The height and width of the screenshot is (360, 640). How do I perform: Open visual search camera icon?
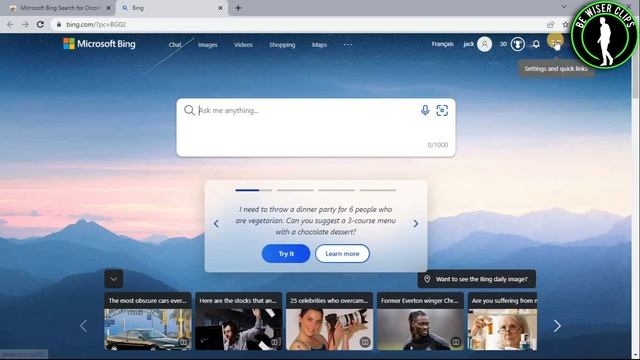click(442, 110)
